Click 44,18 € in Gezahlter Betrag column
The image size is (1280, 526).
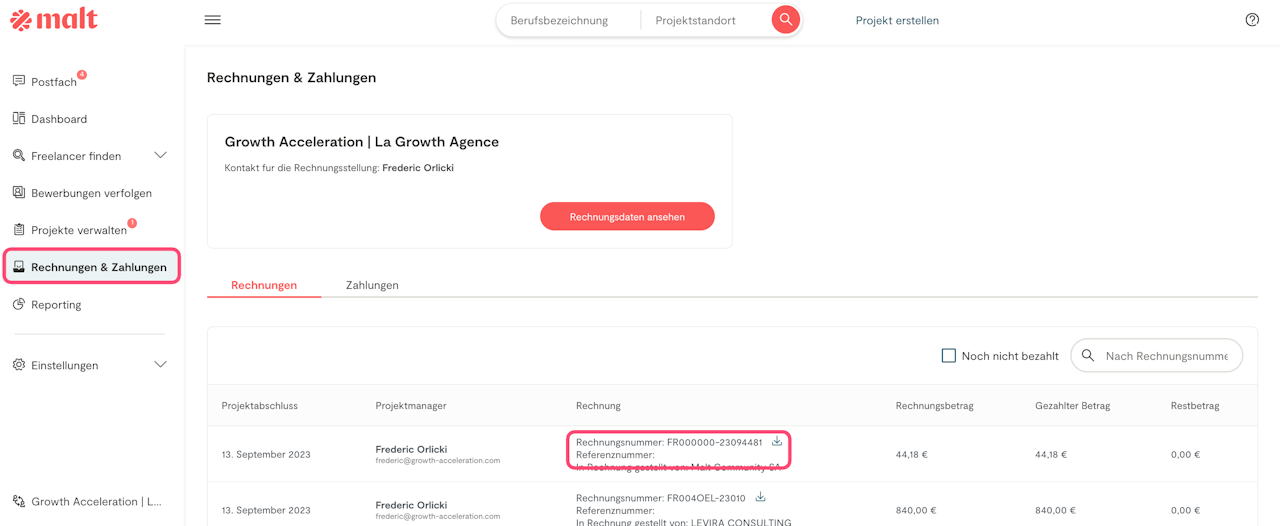click(1051, 454)
